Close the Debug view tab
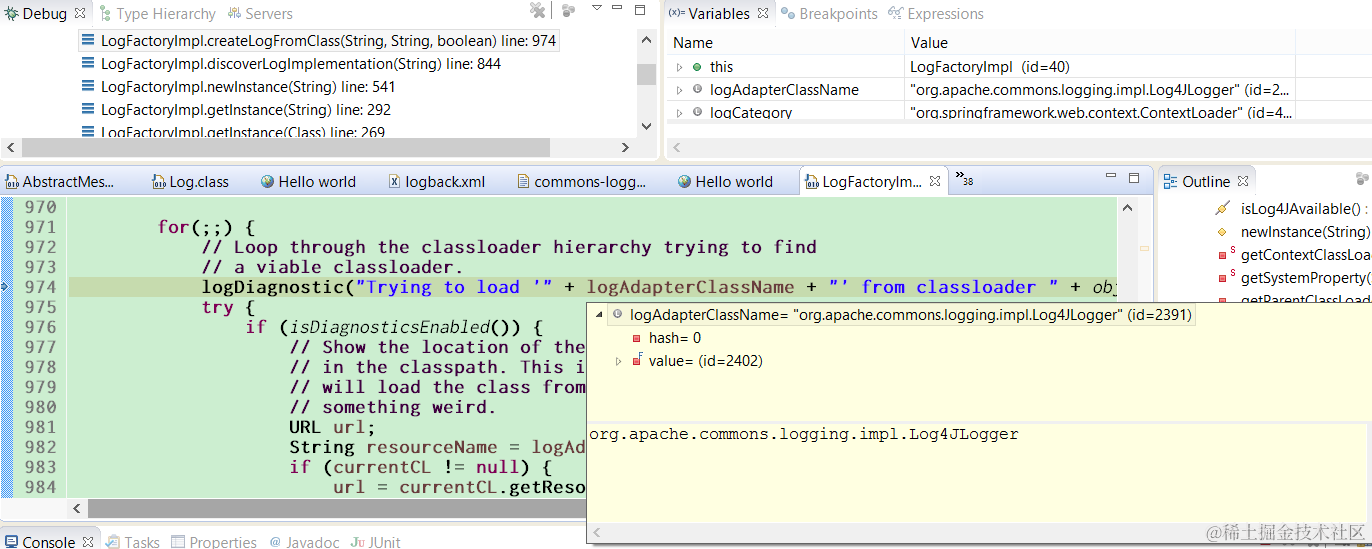The image size is (1372, 549). (81, 13)
